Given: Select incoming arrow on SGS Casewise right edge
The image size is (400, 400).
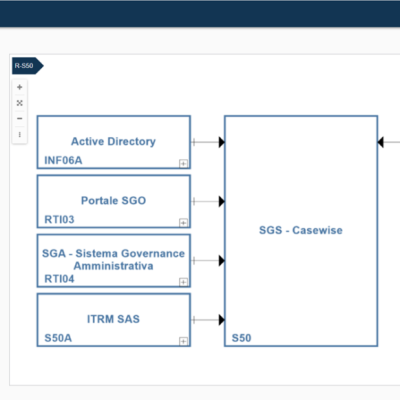Looking at the screenshot, I should tap(389, 142).
